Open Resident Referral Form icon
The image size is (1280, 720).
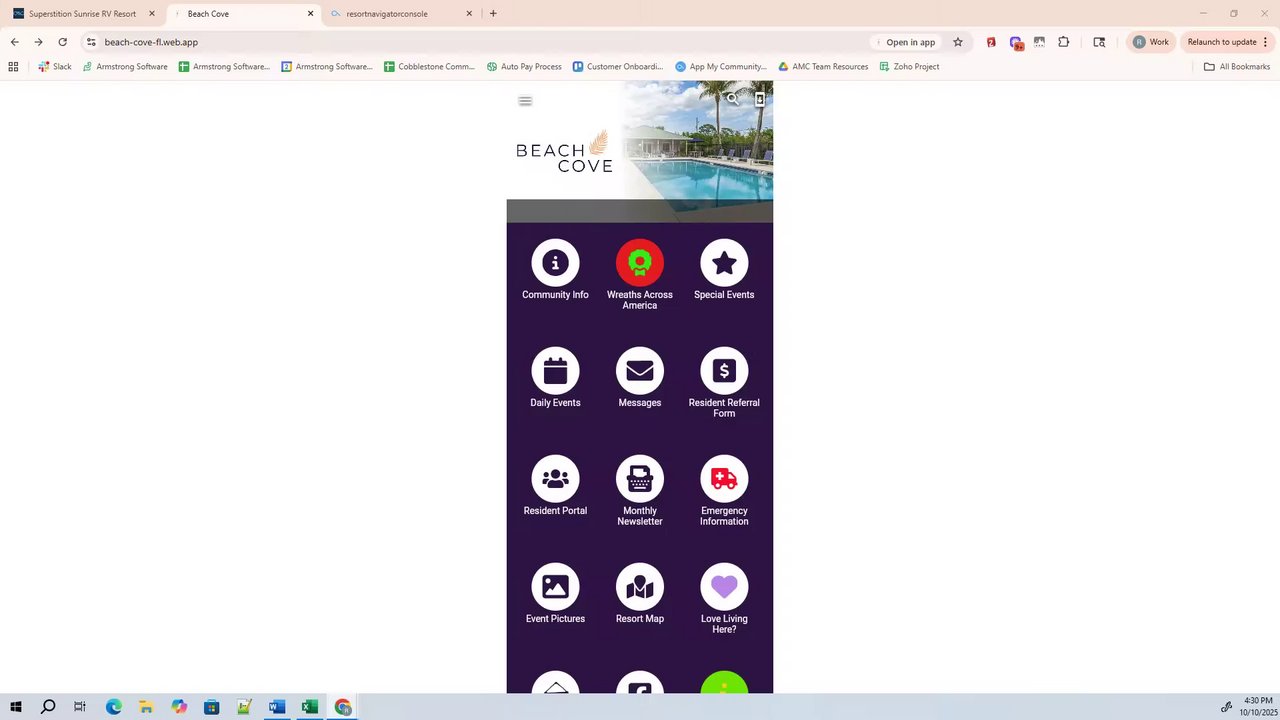pos(724,371)
